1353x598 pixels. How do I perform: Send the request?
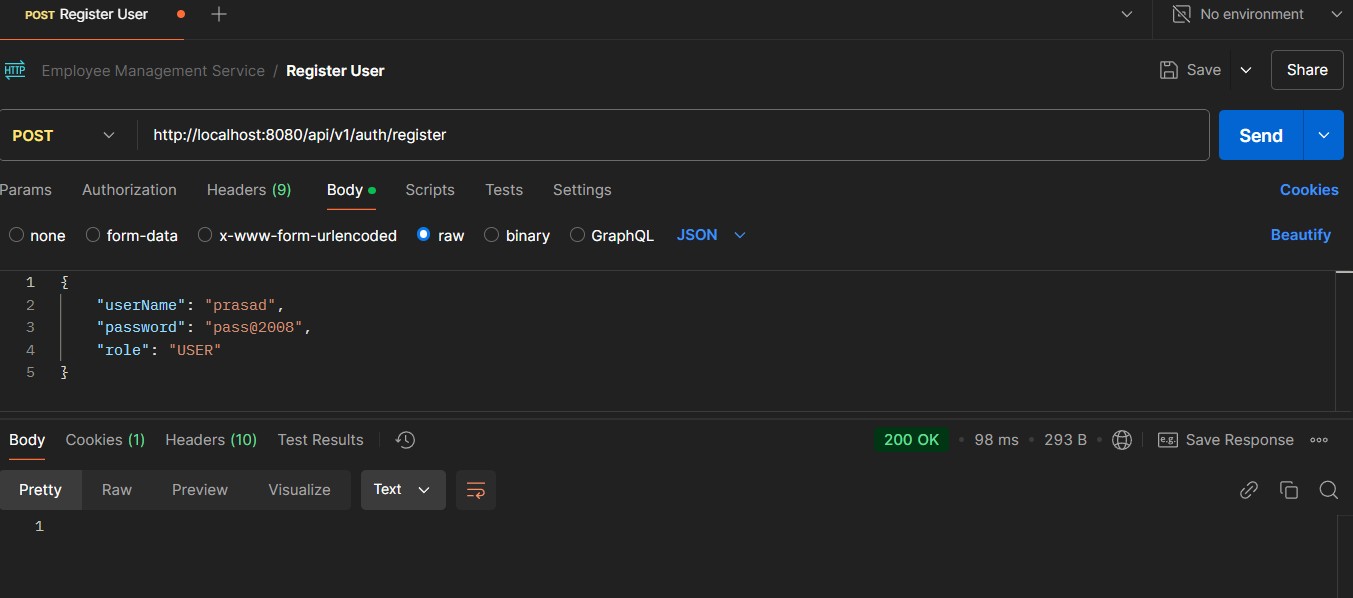(1261, 135)
